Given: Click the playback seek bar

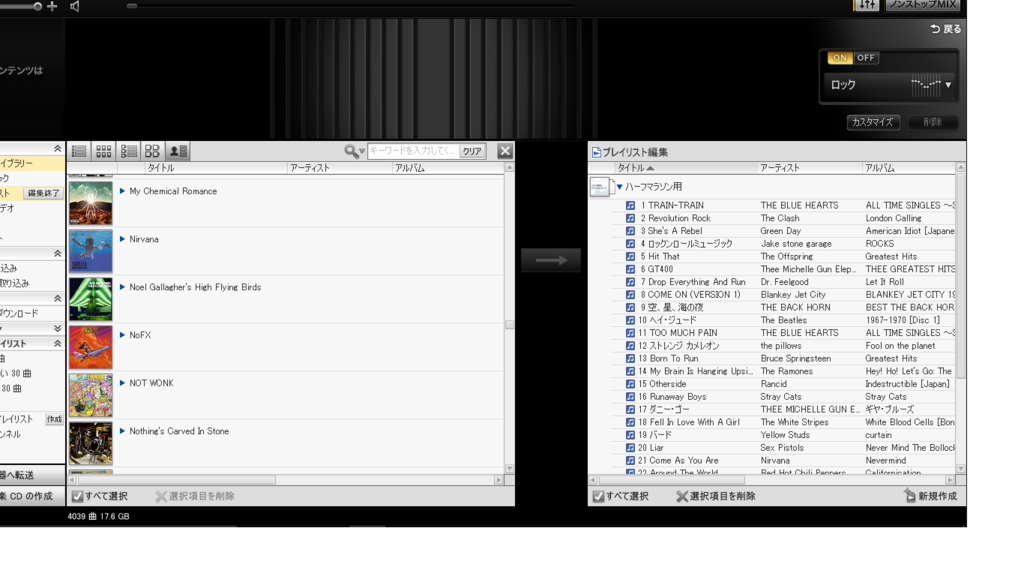Looking at the screenshot, I should click(353, 6).
